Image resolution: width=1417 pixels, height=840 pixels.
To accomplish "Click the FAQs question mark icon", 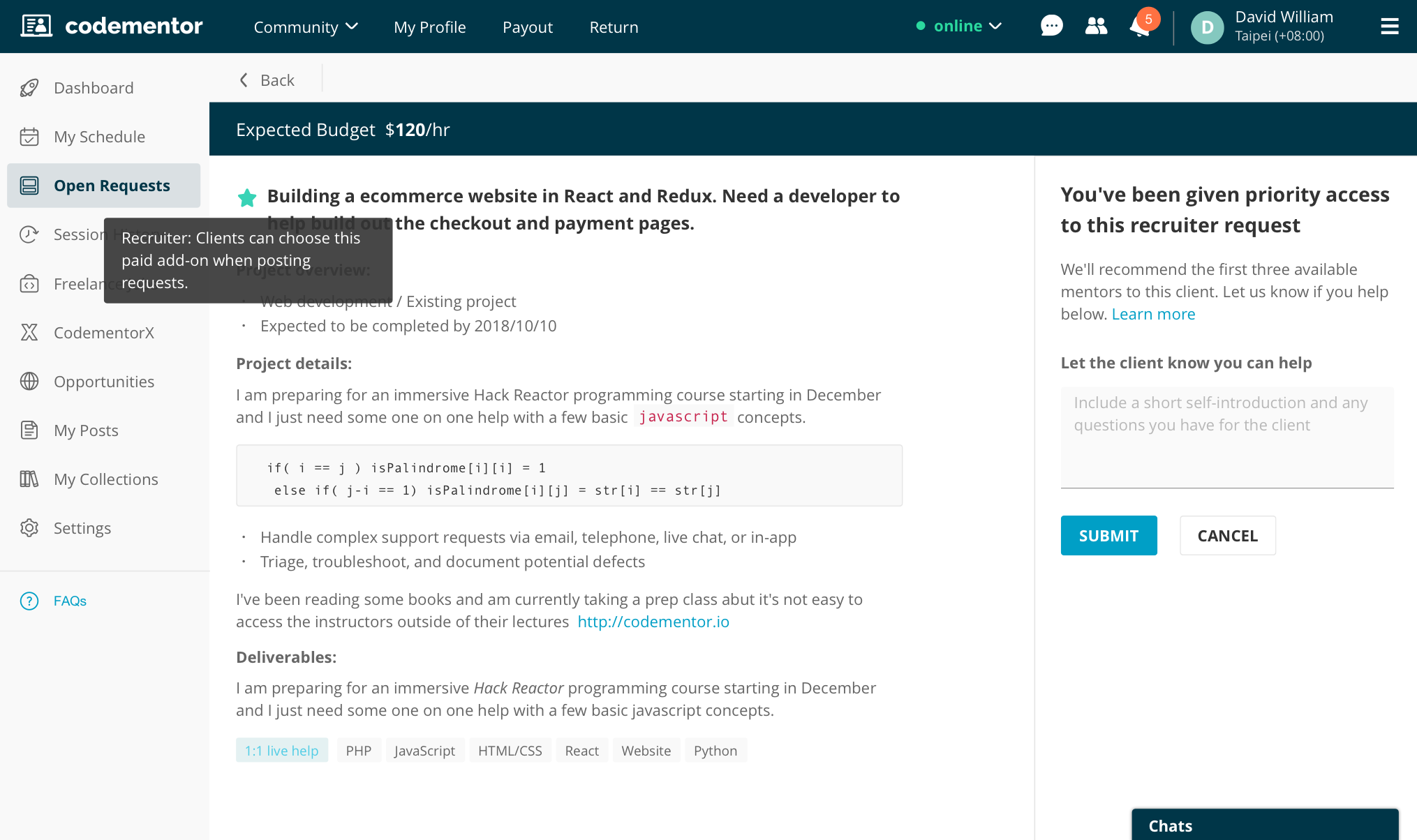I will click(x=29, y=601).
